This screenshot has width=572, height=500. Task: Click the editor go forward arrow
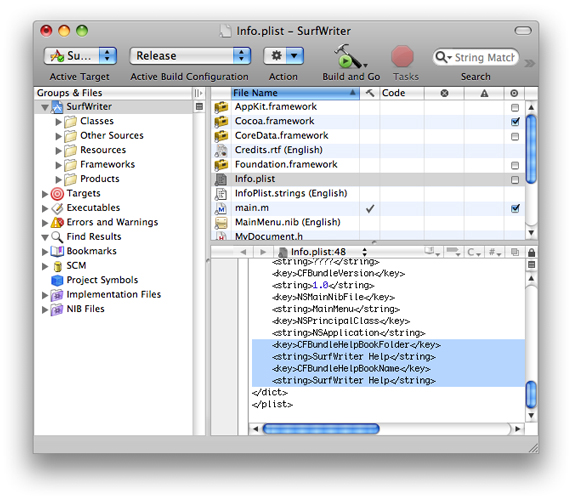263,252
